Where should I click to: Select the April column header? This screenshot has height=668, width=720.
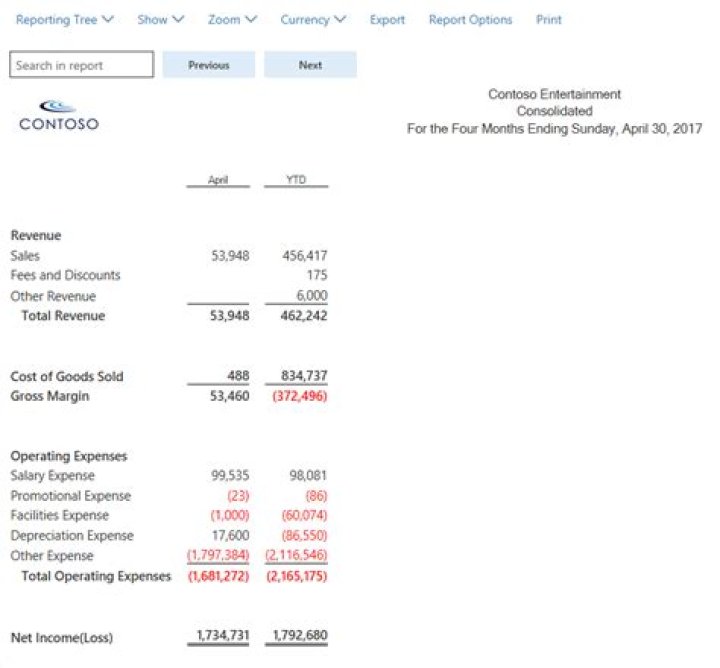(x=218, y=180)
